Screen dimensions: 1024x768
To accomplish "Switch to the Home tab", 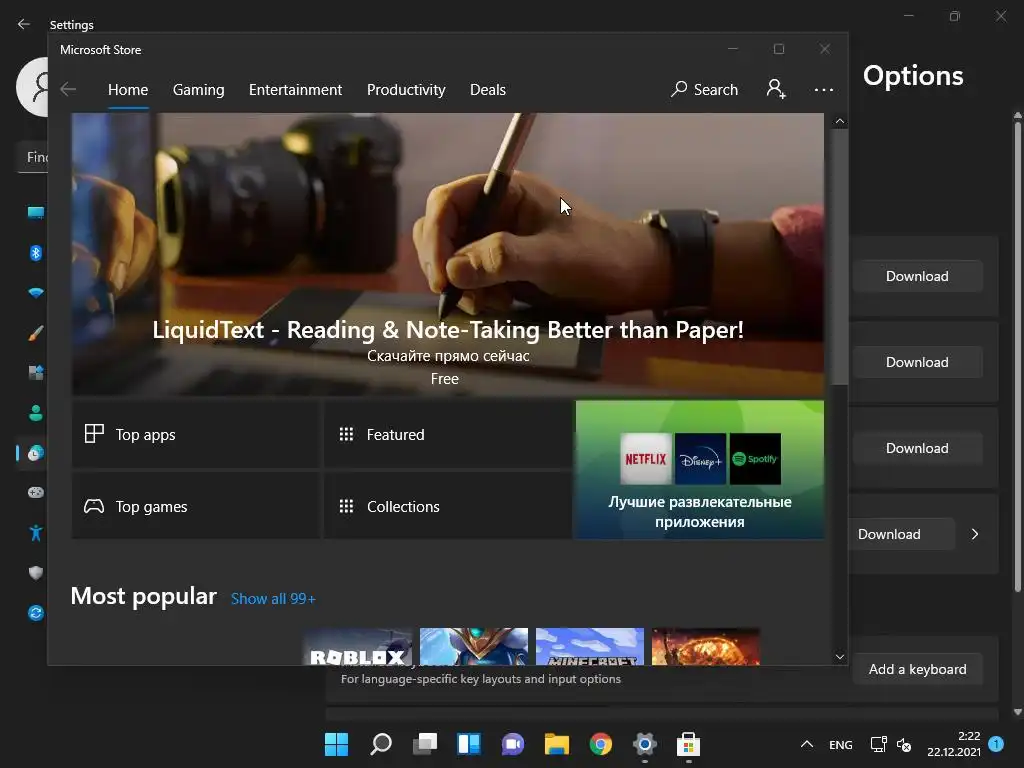I will coord(128,89).
